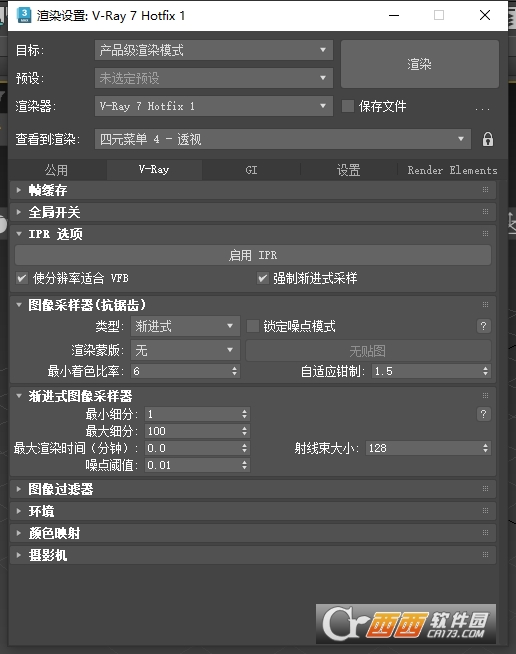The height and width of the screenshot is (654, 516).
Task: Adjust the 射线束大小 spinner arrows
Action: [485, 448]
